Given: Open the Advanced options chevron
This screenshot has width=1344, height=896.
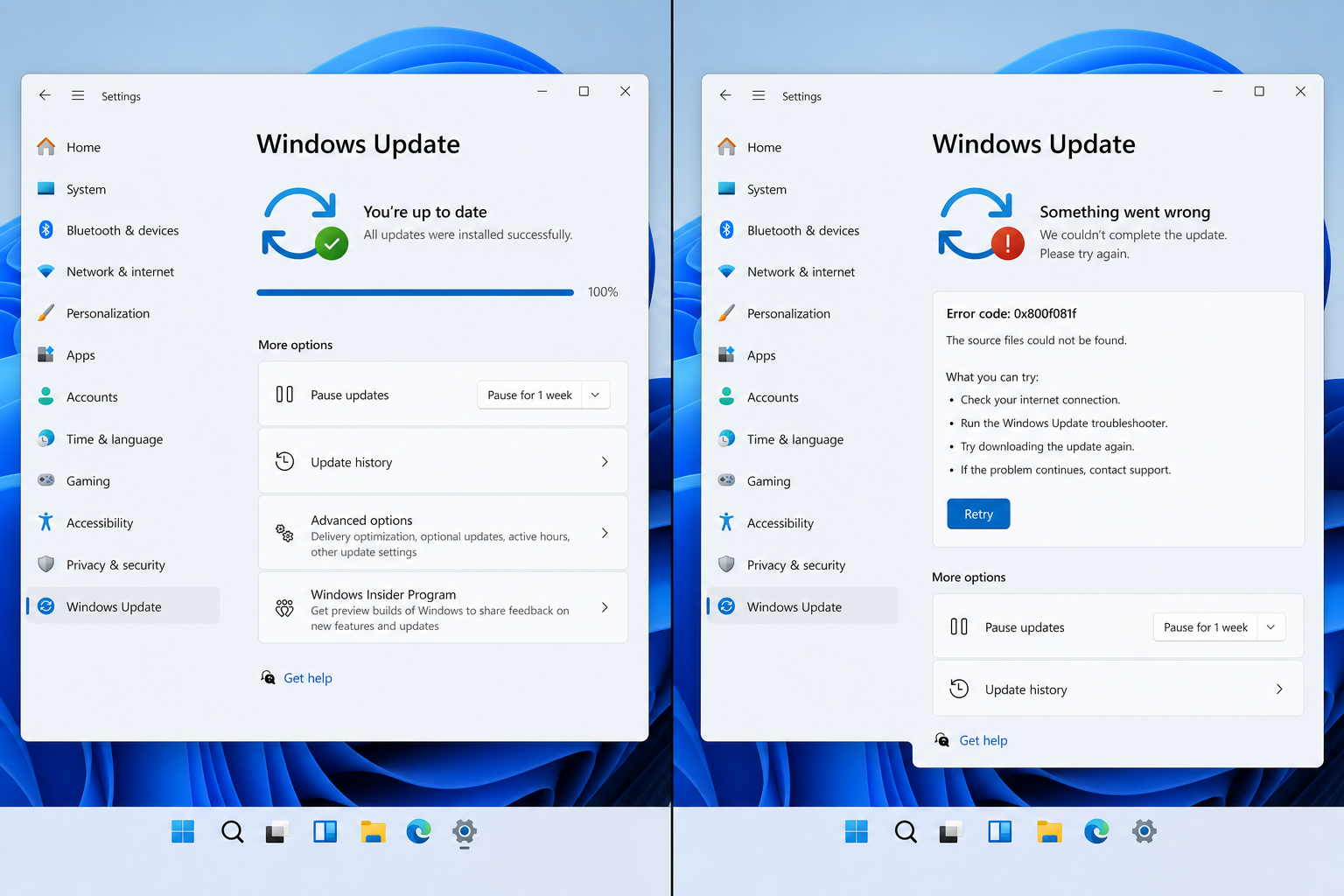Looking at the screenshot, I should tap(605, 533).
